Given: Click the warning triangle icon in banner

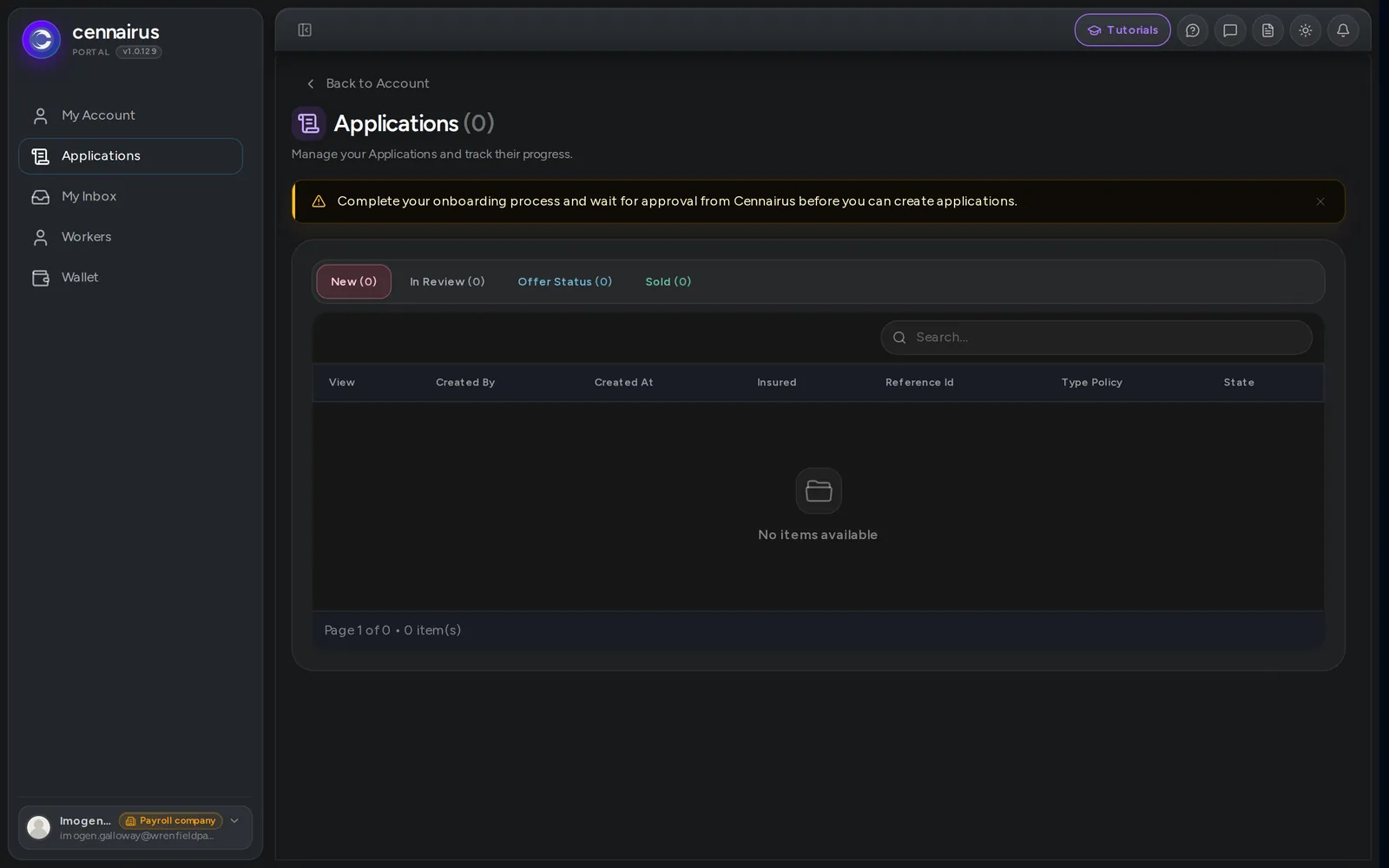Looking at the screenshot, I should [319, 201].
